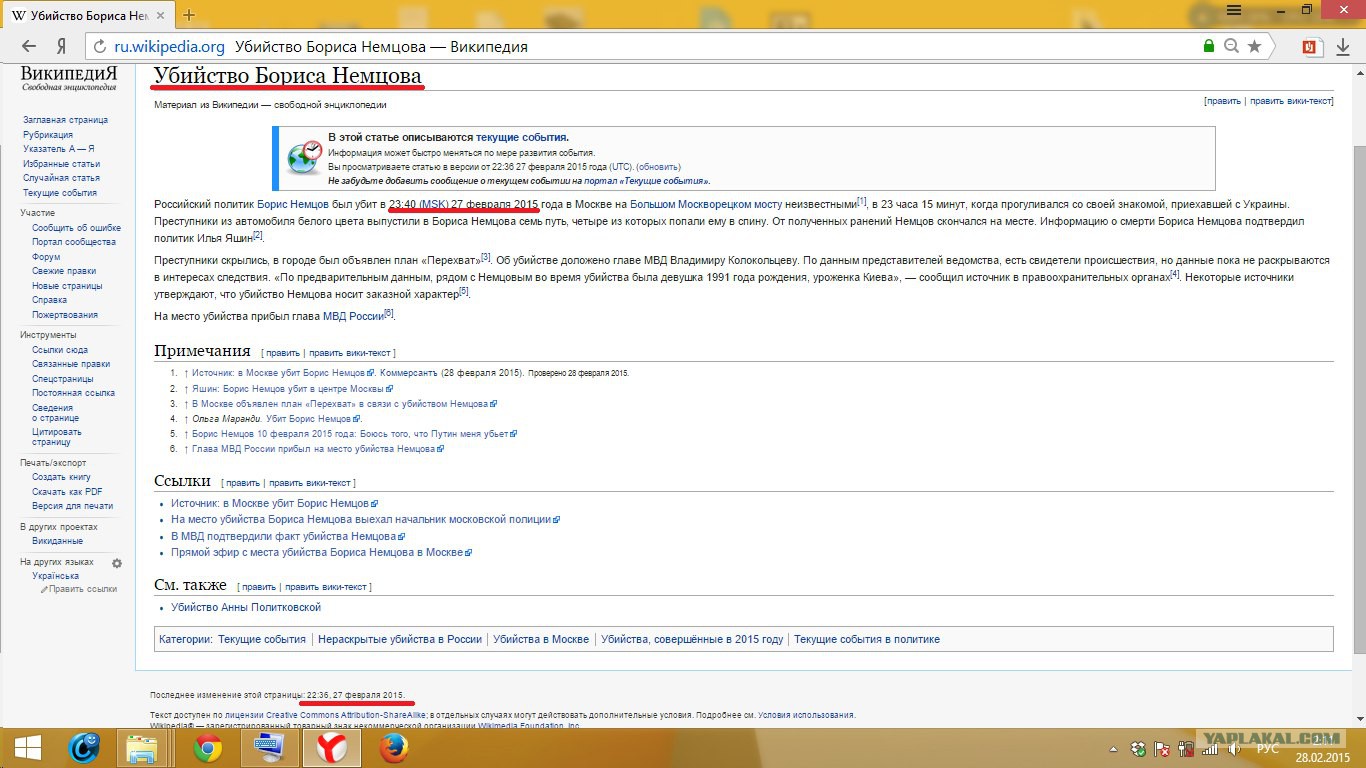1366x768 pixels.
Task: Switch input language РУС indicator
Action: (x=1267, y=748)
